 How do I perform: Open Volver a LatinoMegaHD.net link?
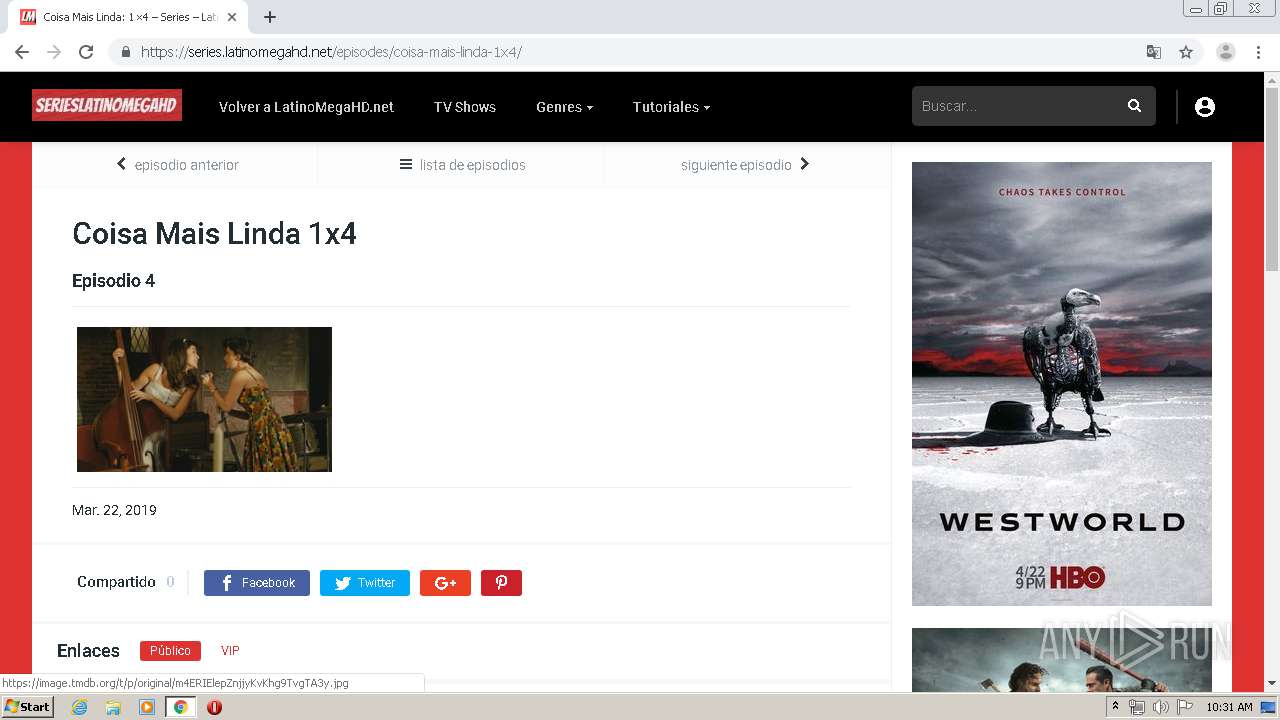(306, 107)
